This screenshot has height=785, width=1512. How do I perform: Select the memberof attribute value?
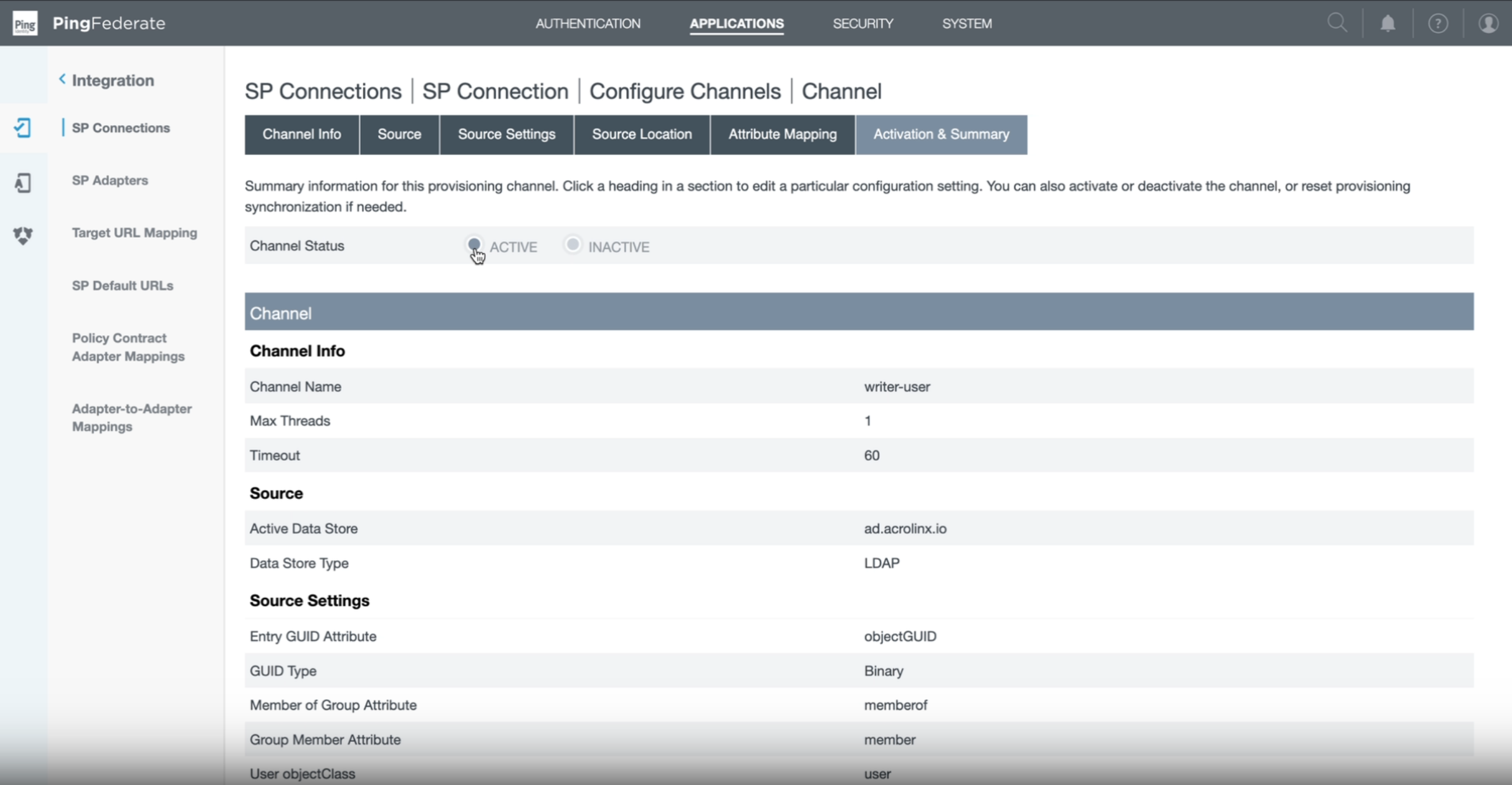pyautogui.click(x=896, y=705)
